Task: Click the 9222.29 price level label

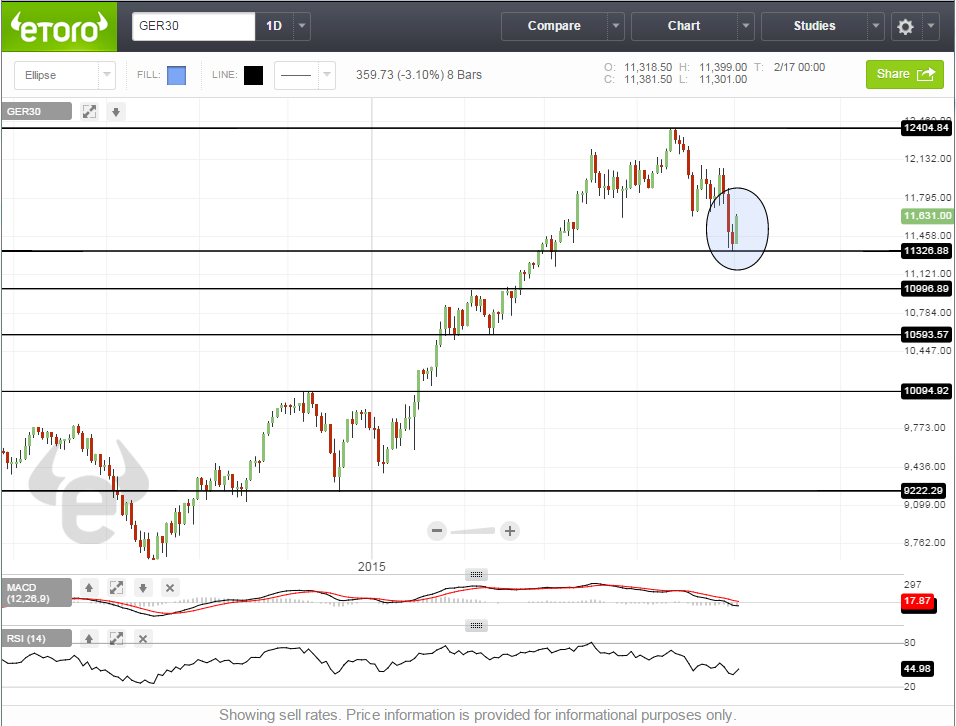Action: tap(923, 490)
